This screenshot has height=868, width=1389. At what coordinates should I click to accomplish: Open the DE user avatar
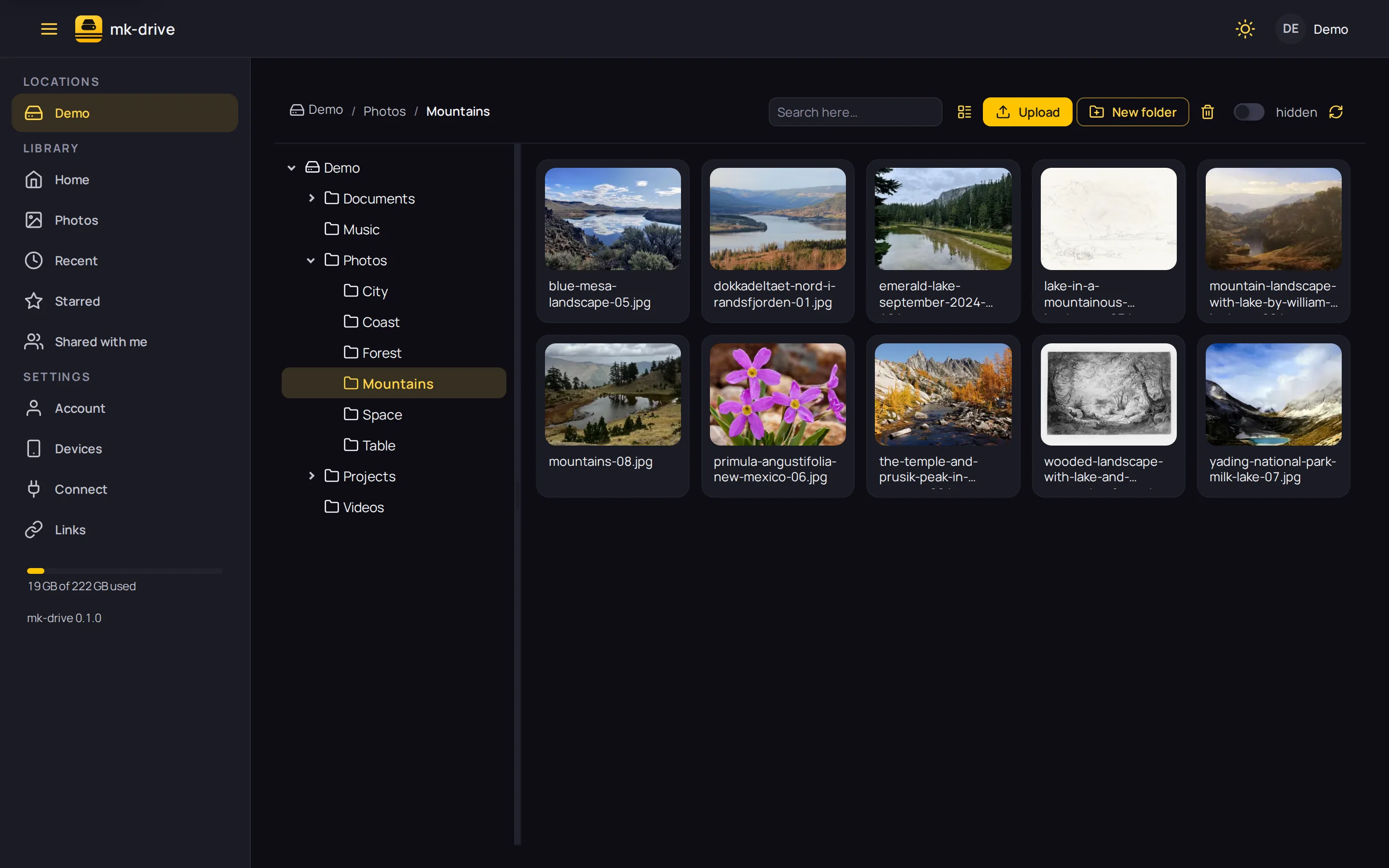pos(1290,29)
